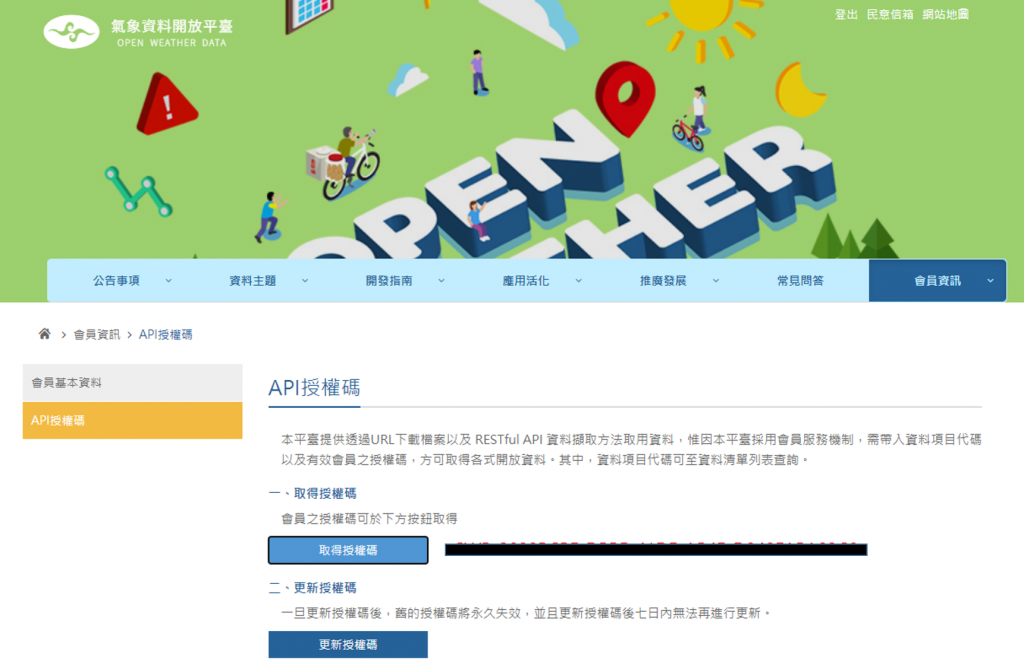Expand the 應用活化 menu chevron
This screenshot has height=669, width=1024.
(x=579, y=281)
